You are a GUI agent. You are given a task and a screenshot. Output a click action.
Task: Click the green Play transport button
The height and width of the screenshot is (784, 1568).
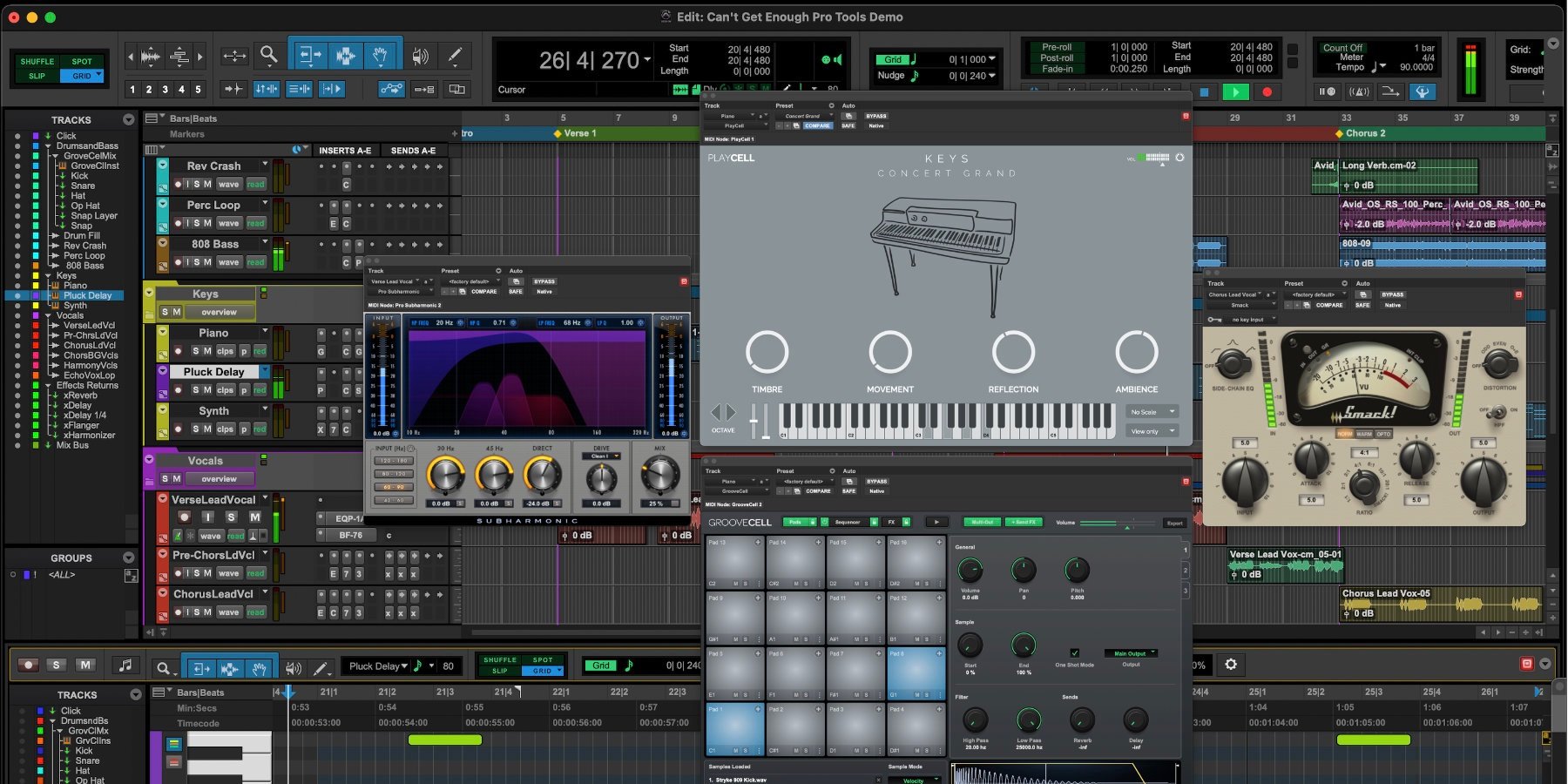[1235, 91]
